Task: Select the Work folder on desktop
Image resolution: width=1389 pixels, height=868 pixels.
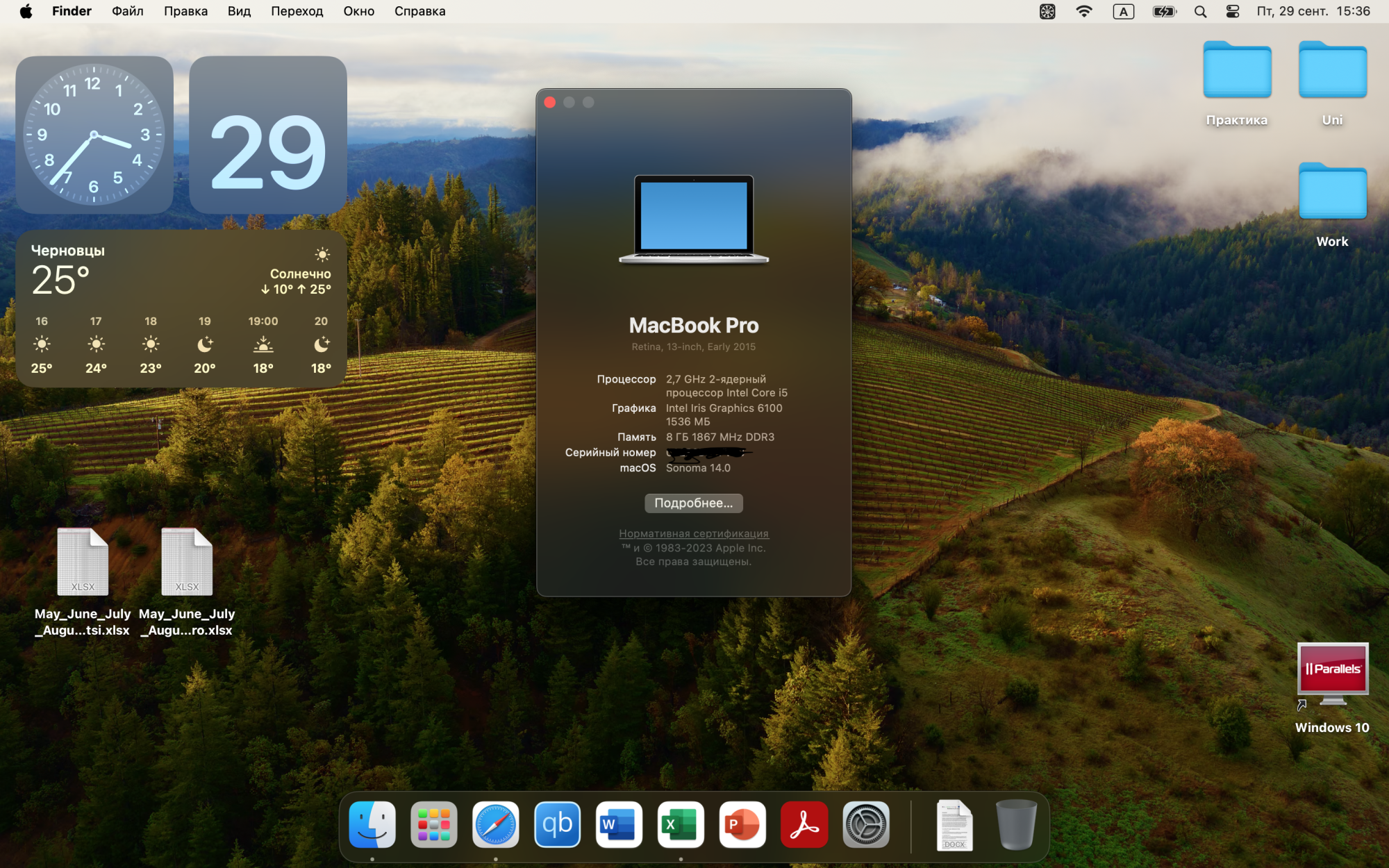Action: (1332, 194)
